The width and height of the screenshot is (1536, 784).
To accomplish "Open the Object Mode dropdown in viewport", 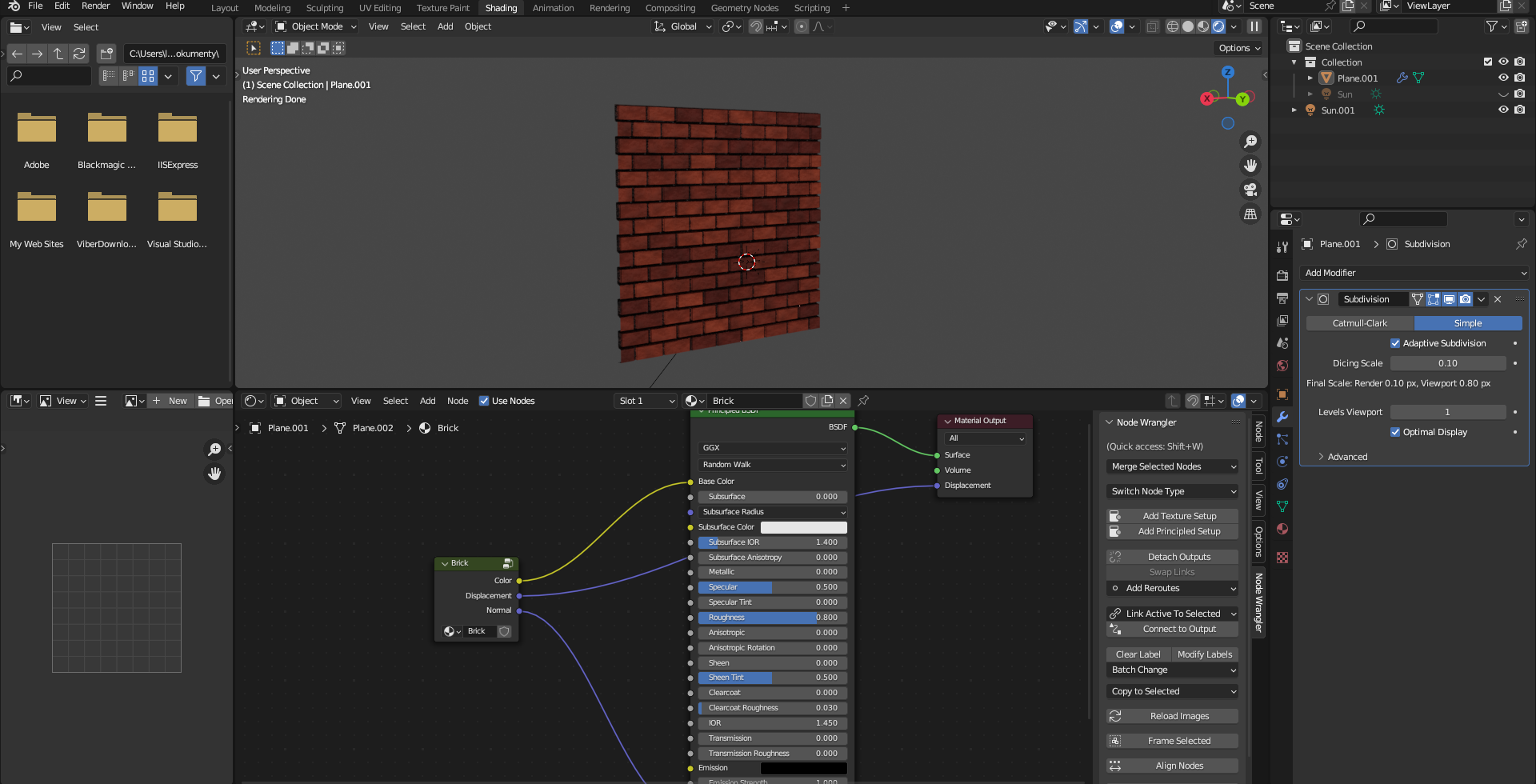I will [316, 26].
